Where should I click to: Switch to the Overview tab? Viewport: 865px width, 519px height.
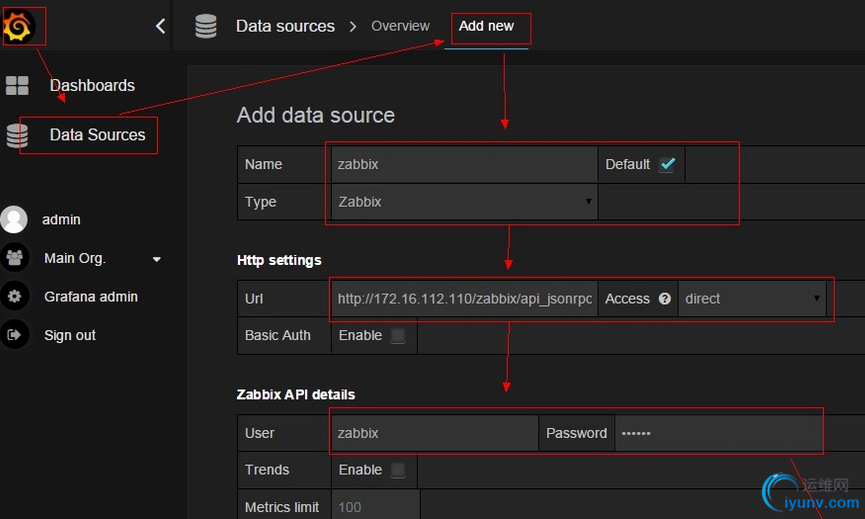401,26
